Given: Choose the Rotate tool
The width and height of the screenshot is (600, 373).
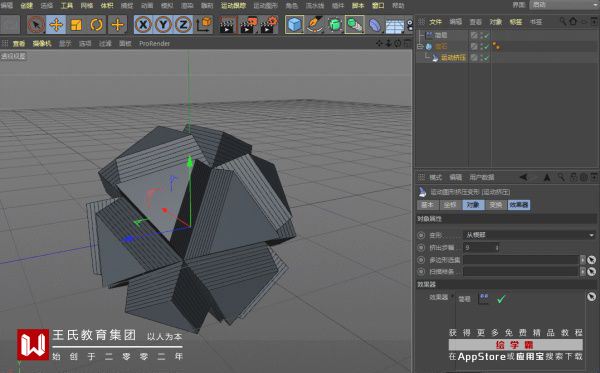Looking at the screenshot, I should pyautogui.click(x=96, y=25).
